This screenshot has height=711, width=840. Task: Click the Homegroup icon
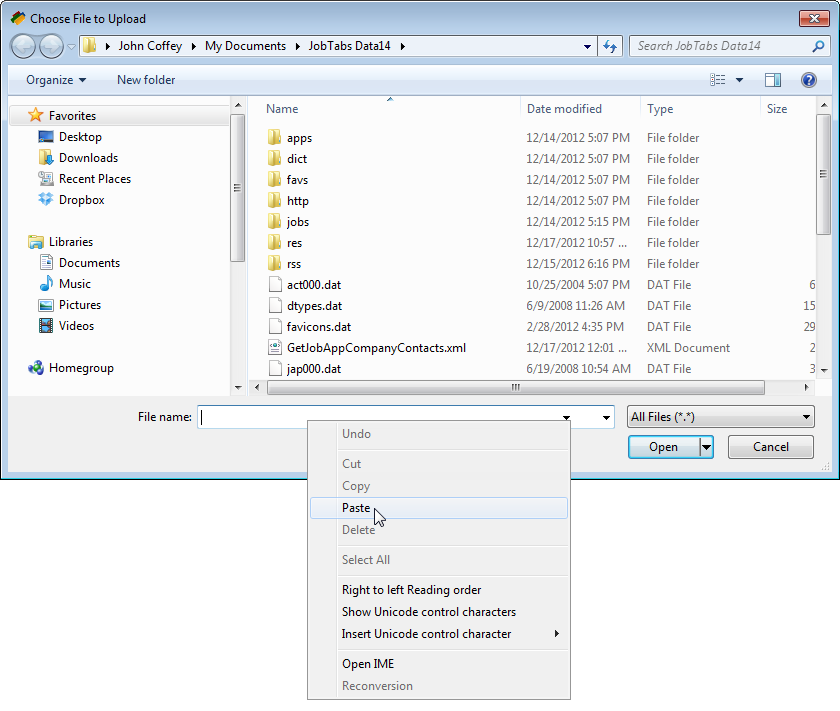(x=36, y=368)
